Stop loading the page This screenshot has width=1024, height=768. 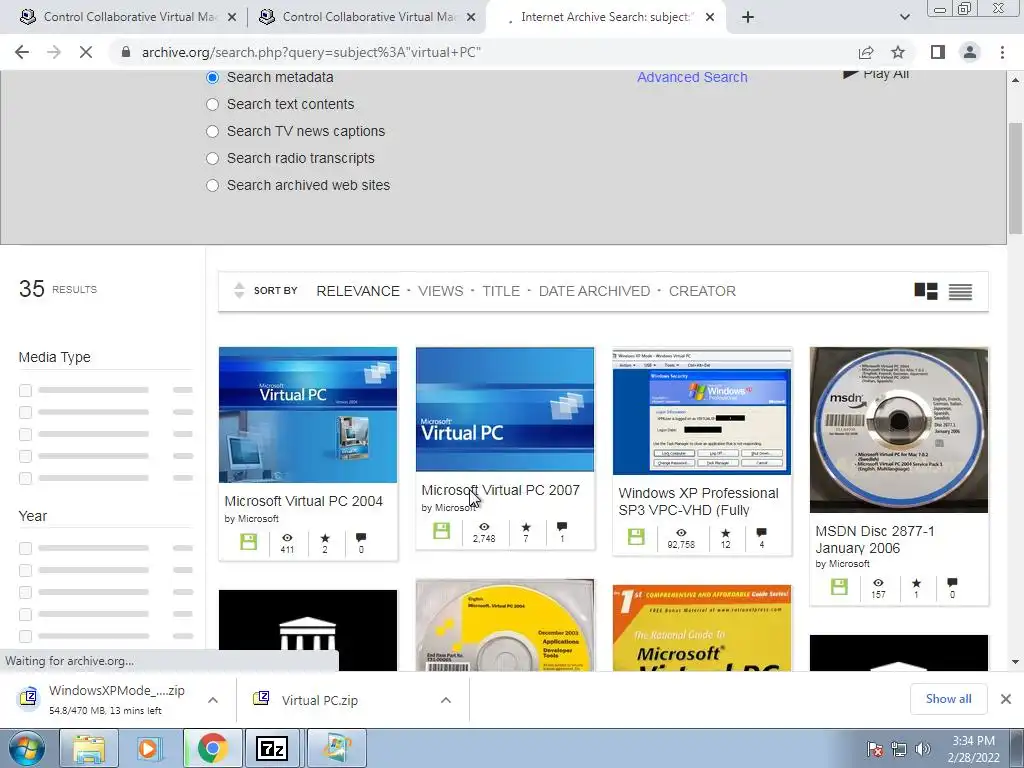pos(86,52)
